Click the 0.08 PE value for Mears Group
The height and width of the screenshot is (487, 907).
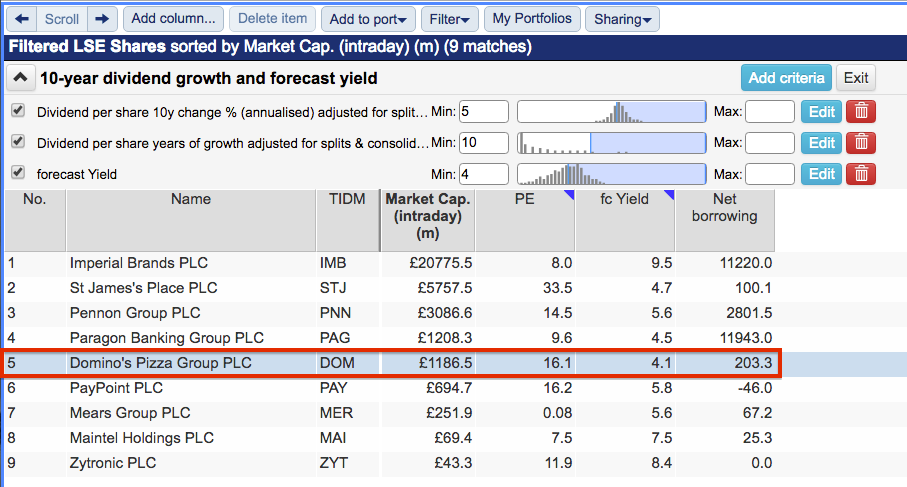click(557, 413)
